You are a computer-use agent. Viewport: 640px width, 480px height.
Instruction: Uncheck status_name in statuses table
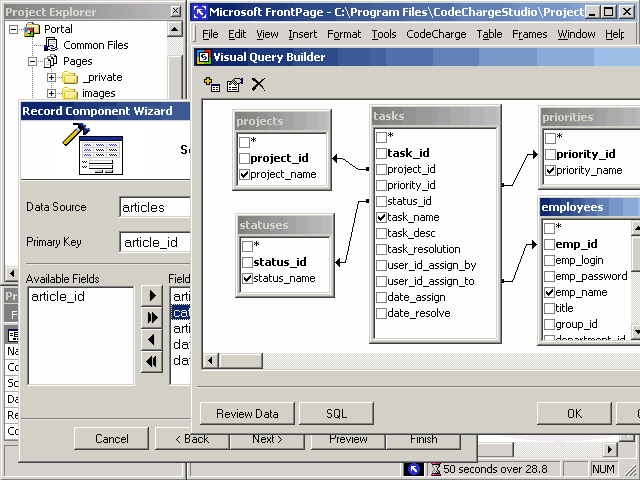pos(247,278)
